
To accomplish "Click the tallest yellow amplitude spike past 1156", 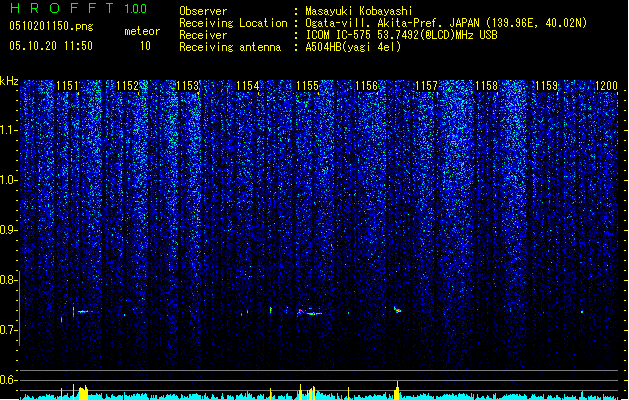I will tap(397, 390).
